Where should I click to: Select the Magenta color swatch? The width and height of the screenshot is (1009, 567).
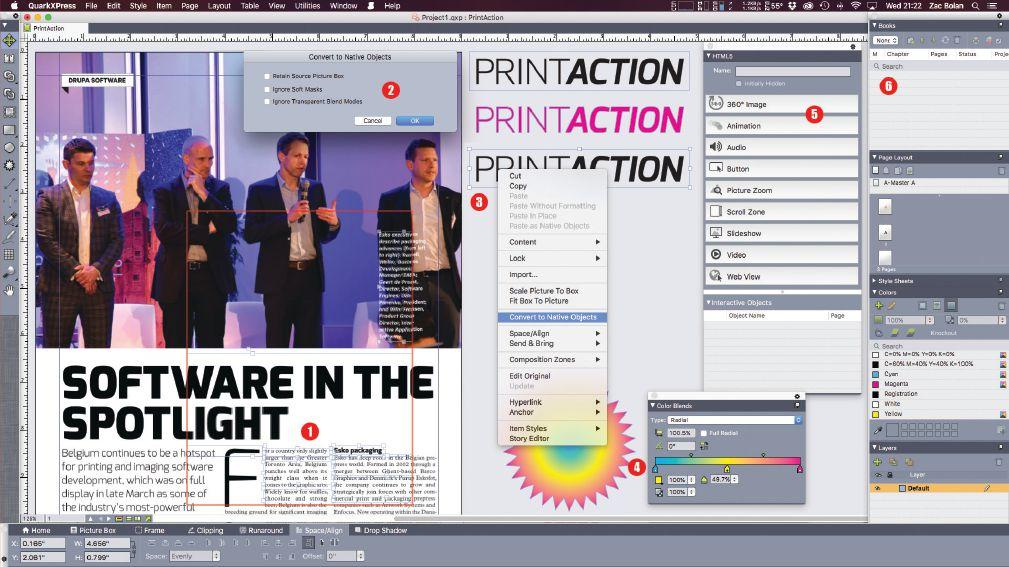[875, 384]
